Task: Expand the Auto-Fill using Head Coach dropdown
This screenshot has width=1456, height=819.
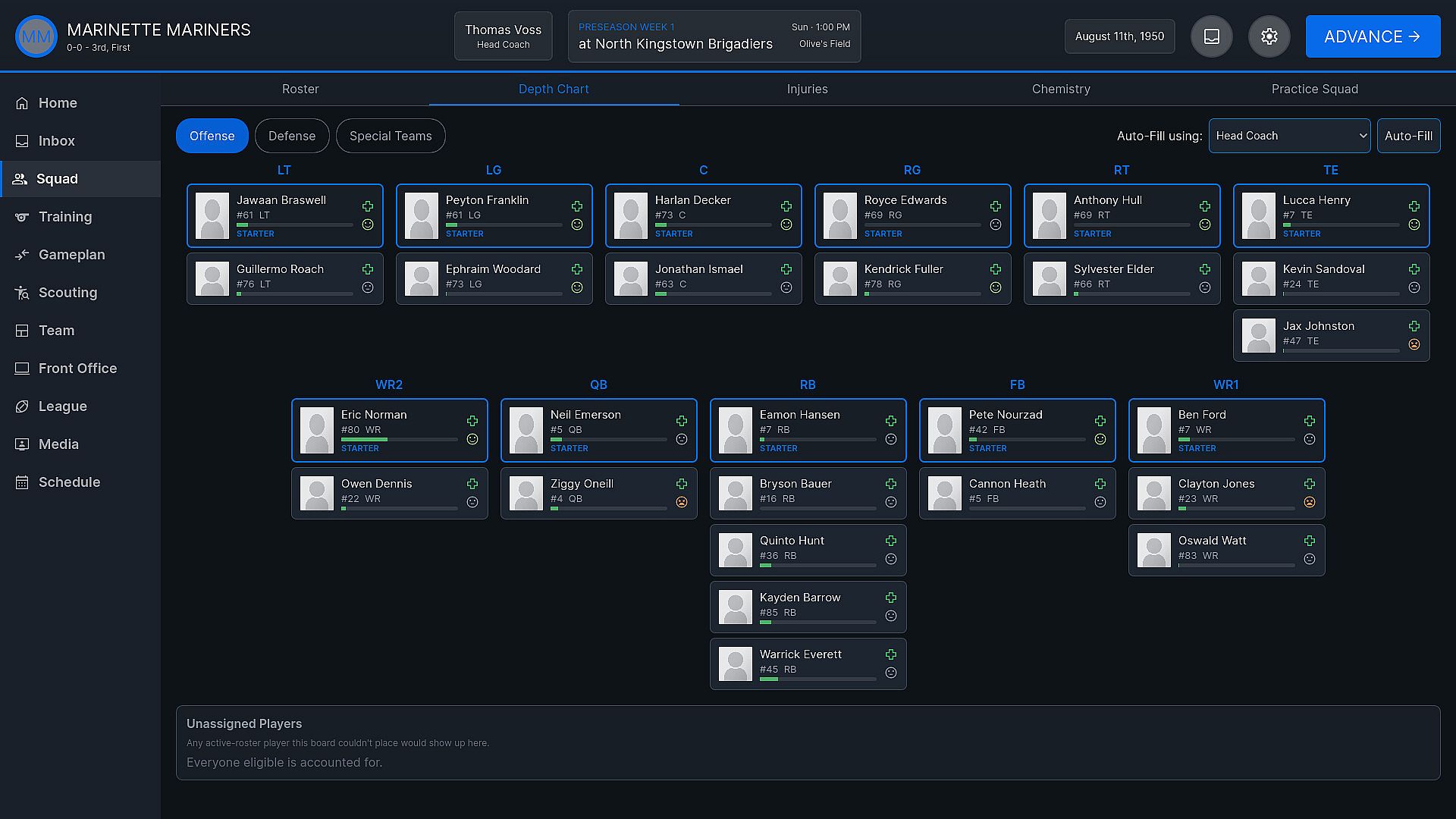Action: 1289,136
